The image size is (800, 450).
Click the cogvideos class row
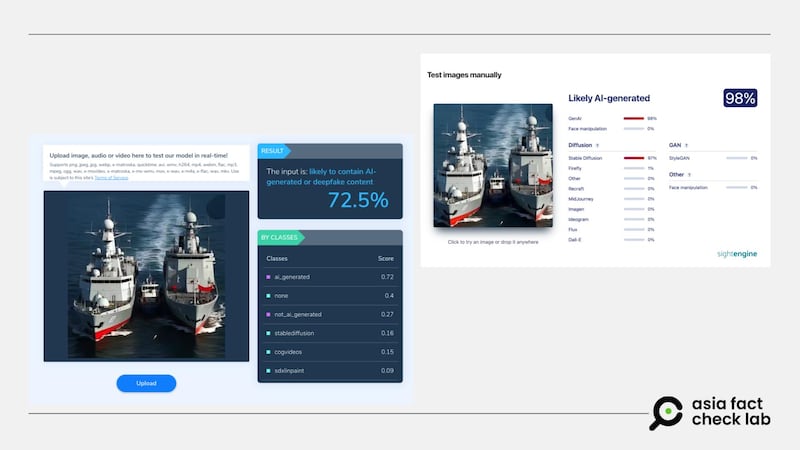(x=330, y=352)
